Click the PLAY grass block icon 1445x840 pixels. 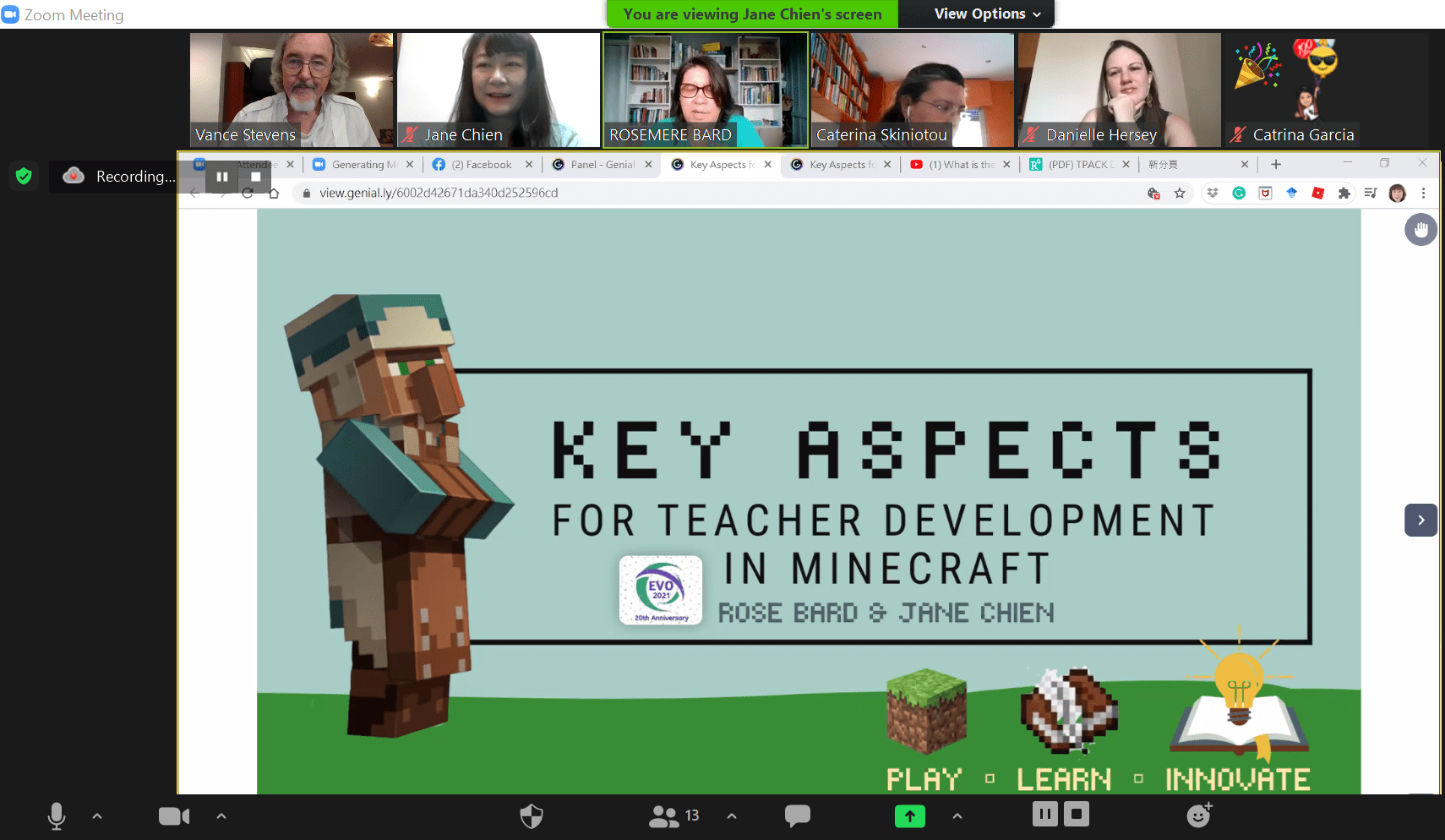[x=926, y=711]
